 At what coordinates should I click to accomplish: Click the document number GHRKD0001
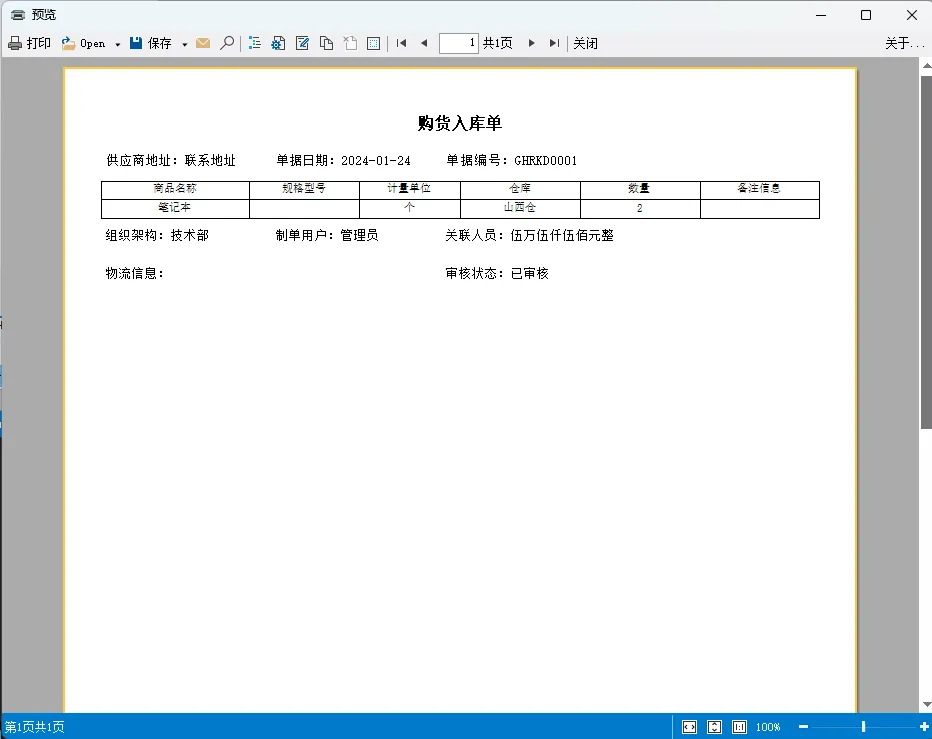(546, 161)
